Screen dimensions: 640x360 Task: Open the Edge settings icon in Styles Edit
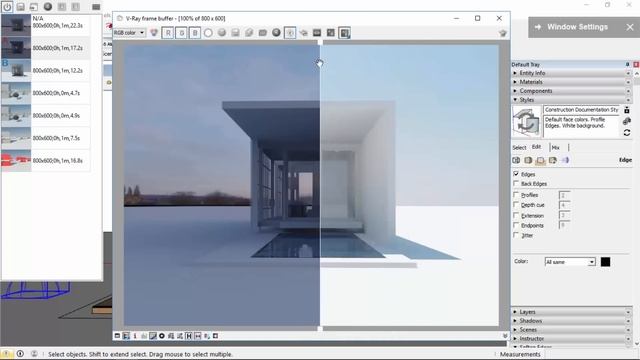click(516, 160)
